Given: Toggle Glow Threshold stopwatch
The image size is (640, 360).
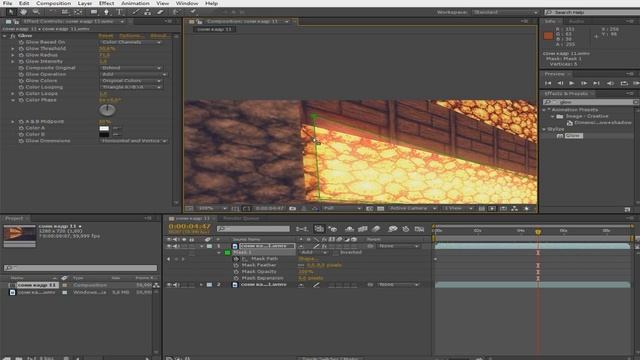Looking at the screenshot, I should (x=21, y=49).
